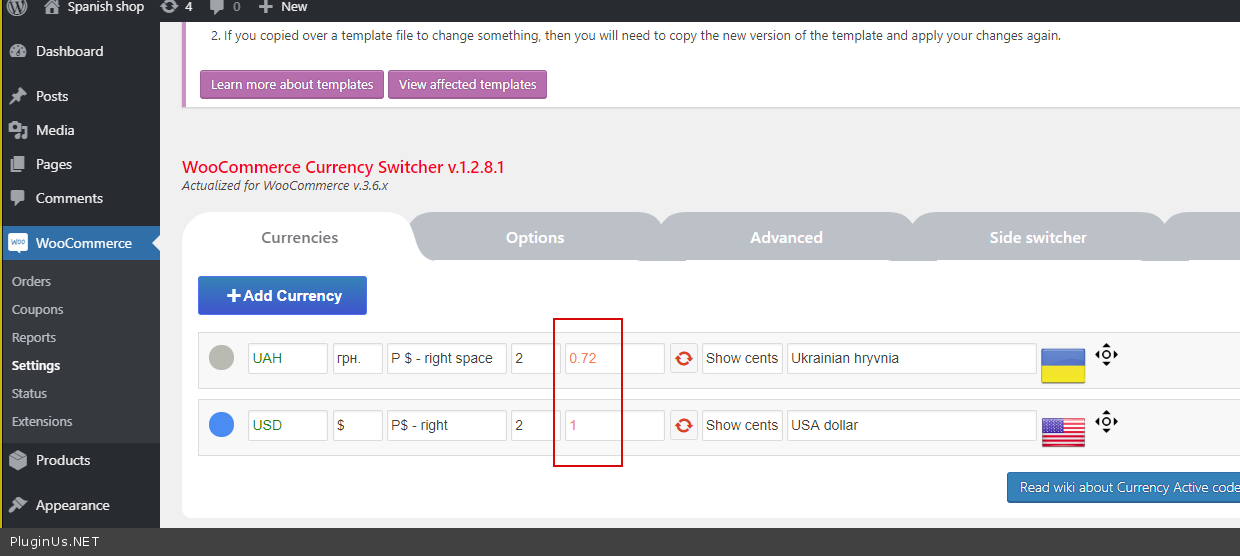Set UAH as the default currency
This screenshot has height=556, width=1240.
click(221, 358)
